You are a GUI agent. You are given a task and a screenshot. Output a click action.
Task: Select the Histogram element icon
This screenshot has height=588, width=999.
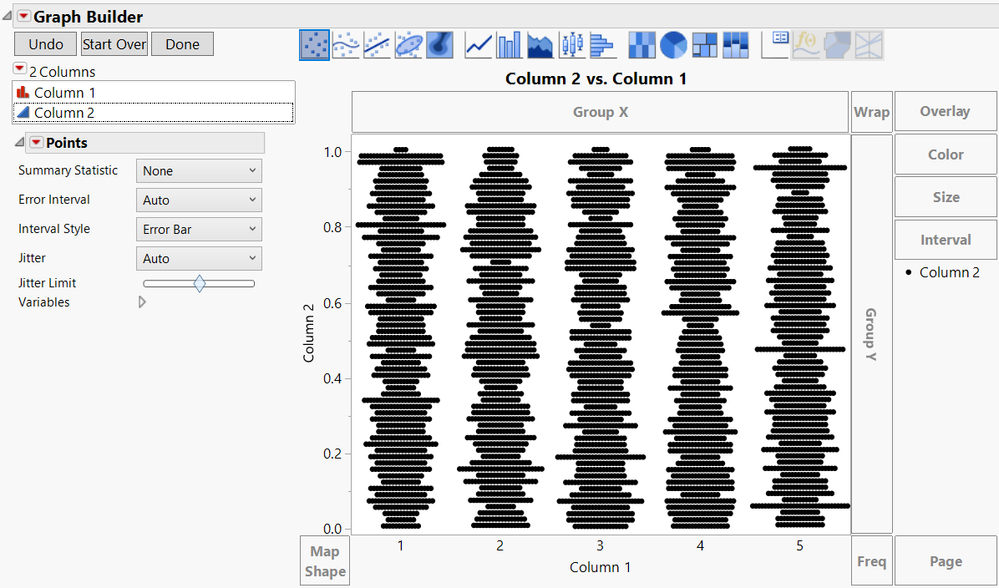[x=603, y=45]
